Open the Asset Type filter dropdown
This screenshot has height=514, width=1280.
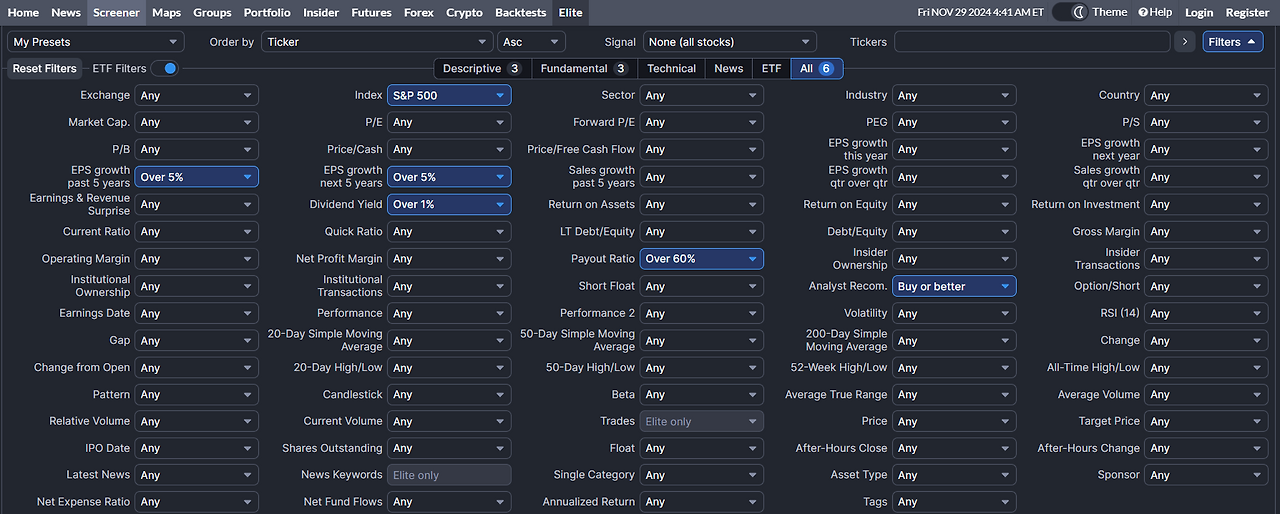pyautogui.click(x=954, y=475)
